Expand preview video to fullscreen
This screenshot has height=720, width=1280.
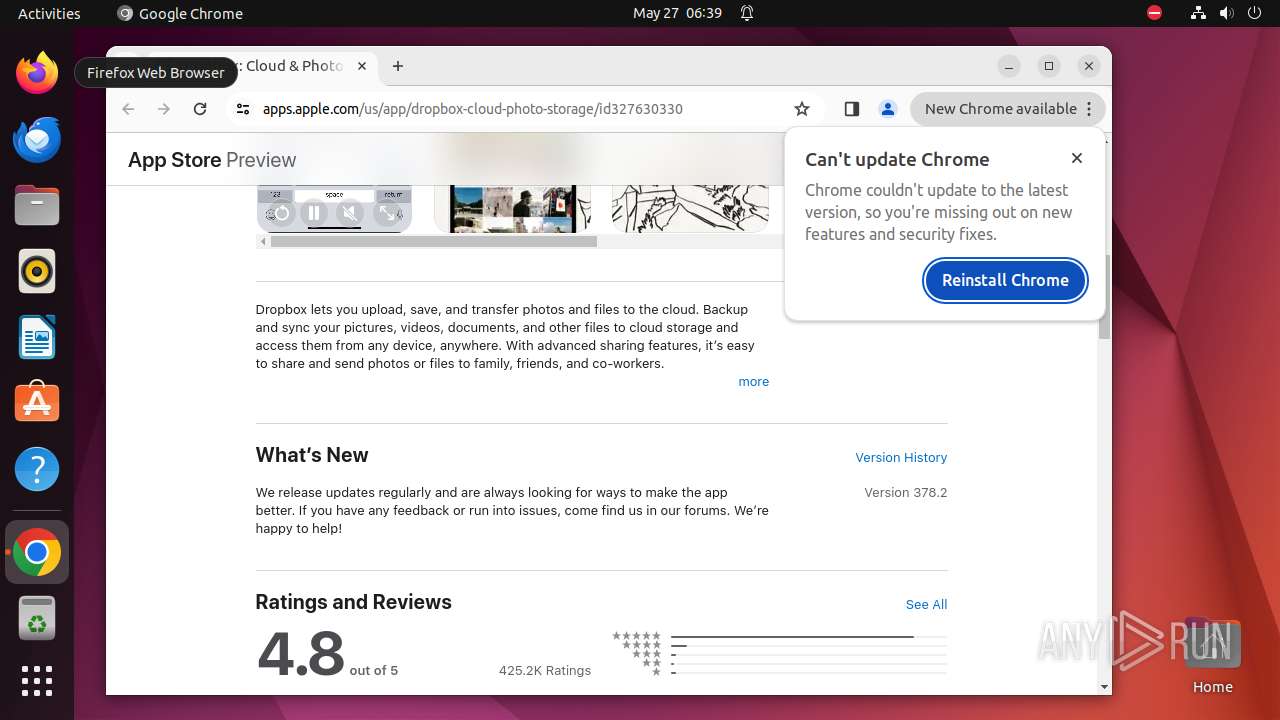click(x=386, y=213)
